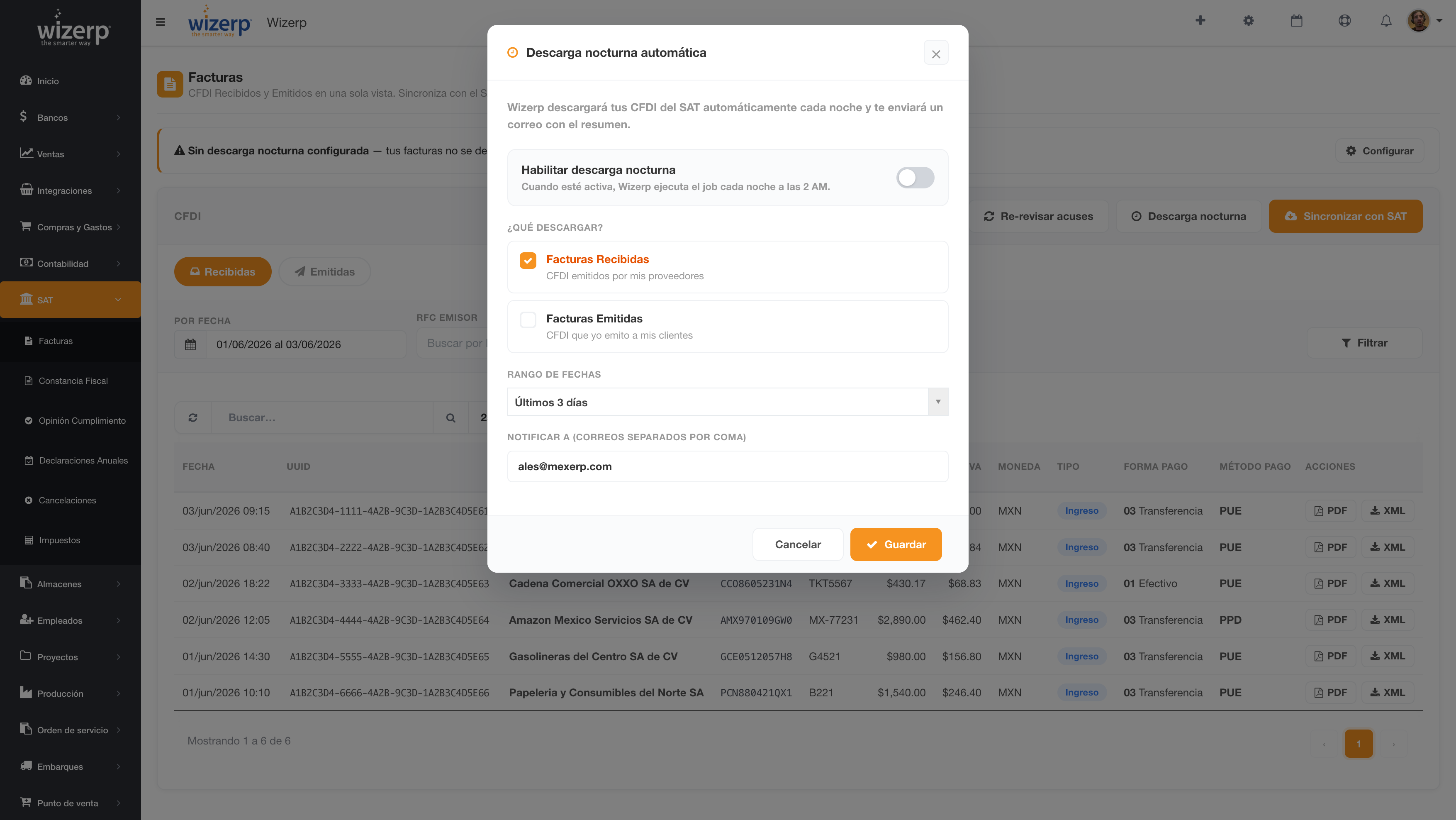Expand Empleados sidebar menu

70,620
